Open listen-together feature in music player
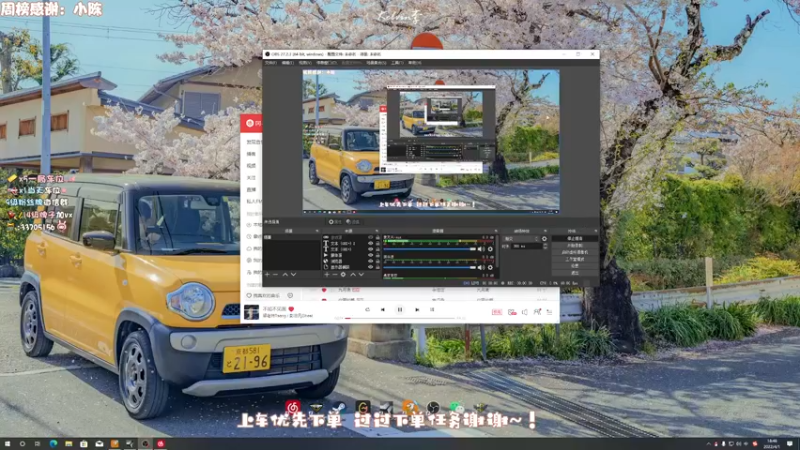The height and width of the screenshot is (450, 800). click(537, 311)
